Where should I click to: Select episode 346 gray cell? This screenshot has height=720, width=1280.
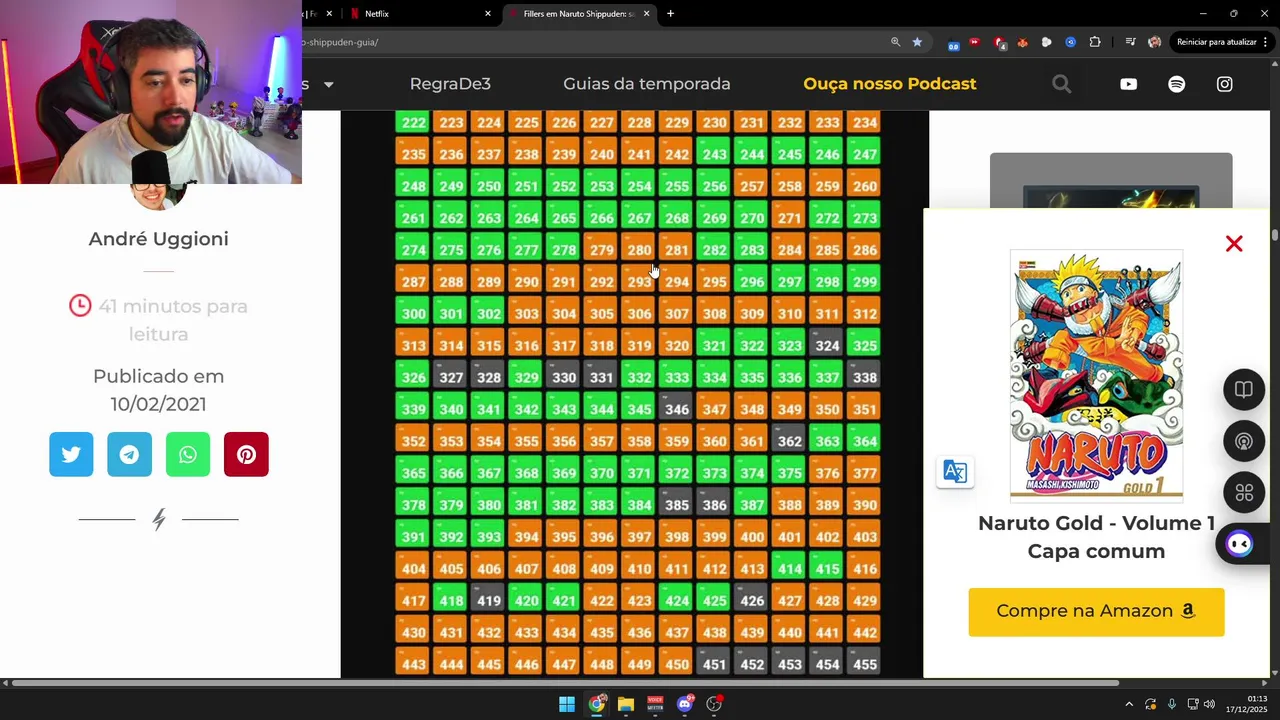point(677,410)
